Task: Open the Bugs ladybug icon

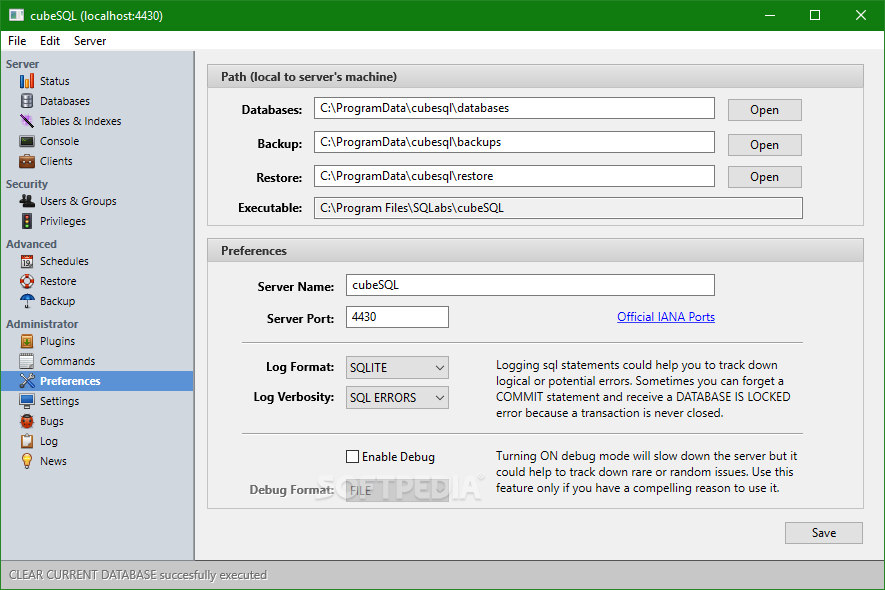Action: (x=27, y=421)
